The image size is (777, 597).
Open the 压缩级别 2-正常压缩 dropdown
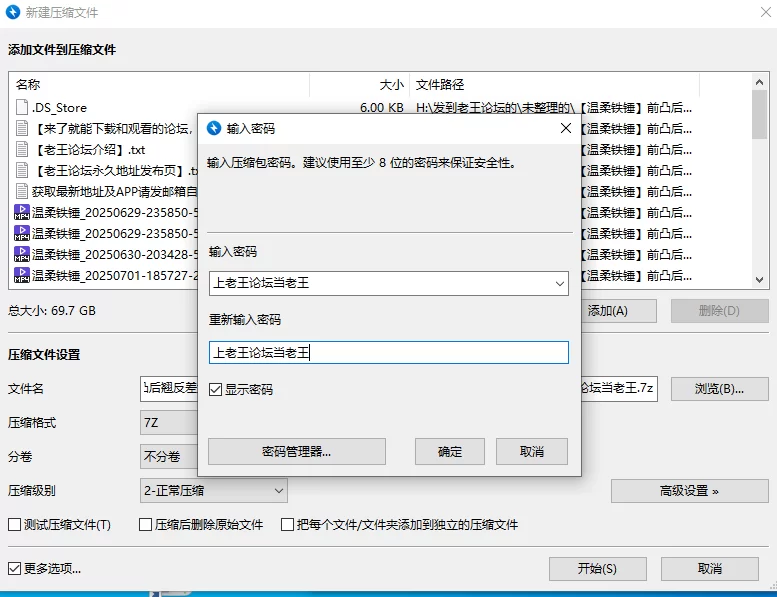click(x=214, y=490)
